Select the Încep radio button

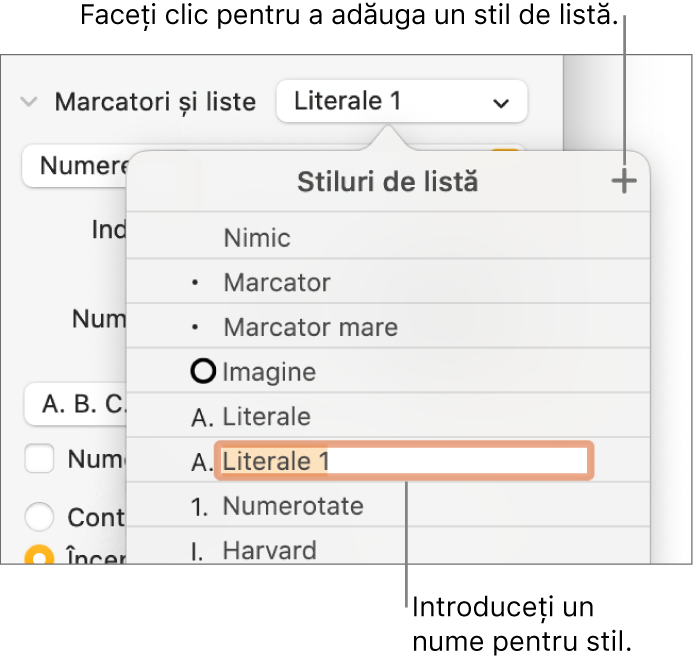[39, 555]
